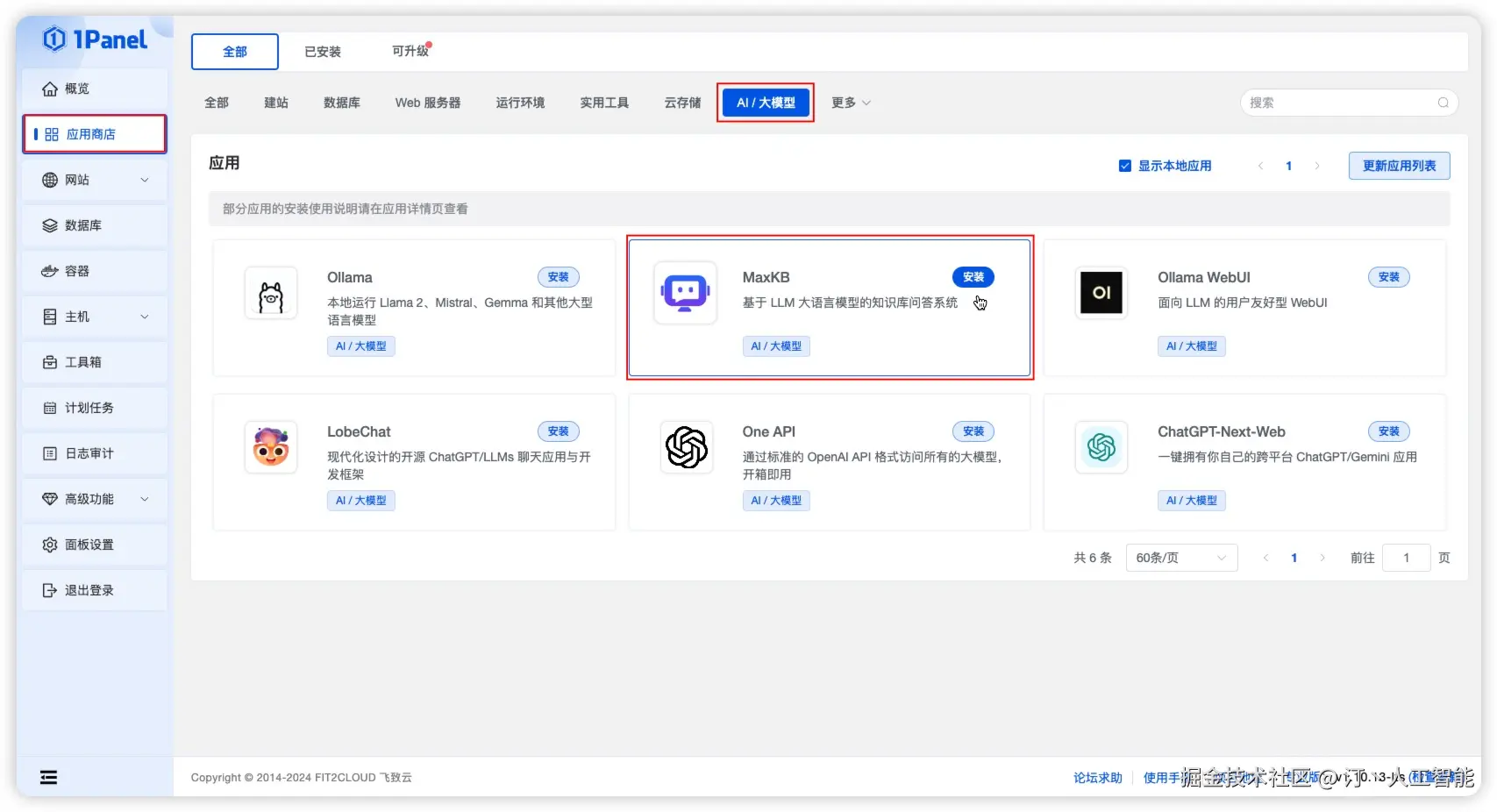
Task: Click the AI / 大模型 tag on One API
Action: (776, 501)
